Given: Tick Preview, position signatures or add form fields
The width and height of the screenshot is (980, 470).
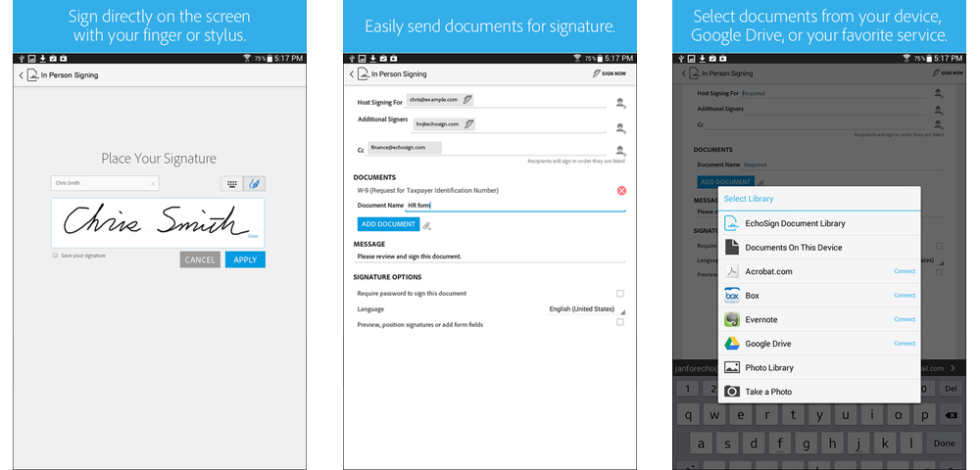Looking at the screenshot, I should pos(620,323).
